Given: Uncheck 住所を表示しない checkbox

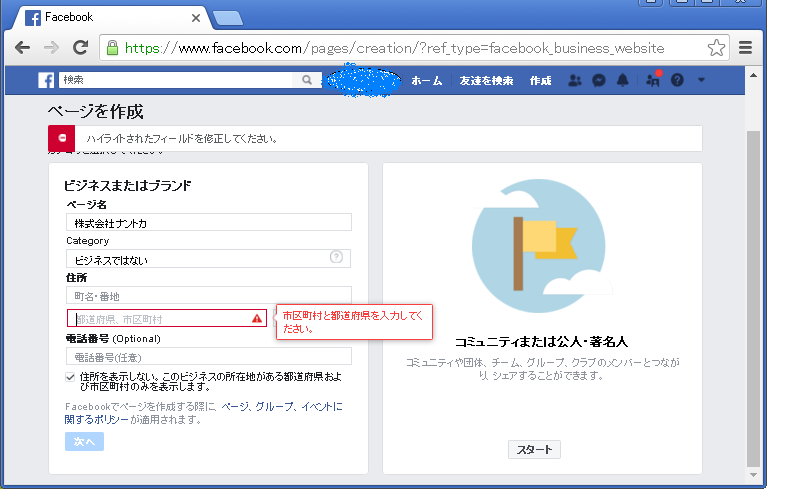Looking at the screenshot, I should pos(70,377).
